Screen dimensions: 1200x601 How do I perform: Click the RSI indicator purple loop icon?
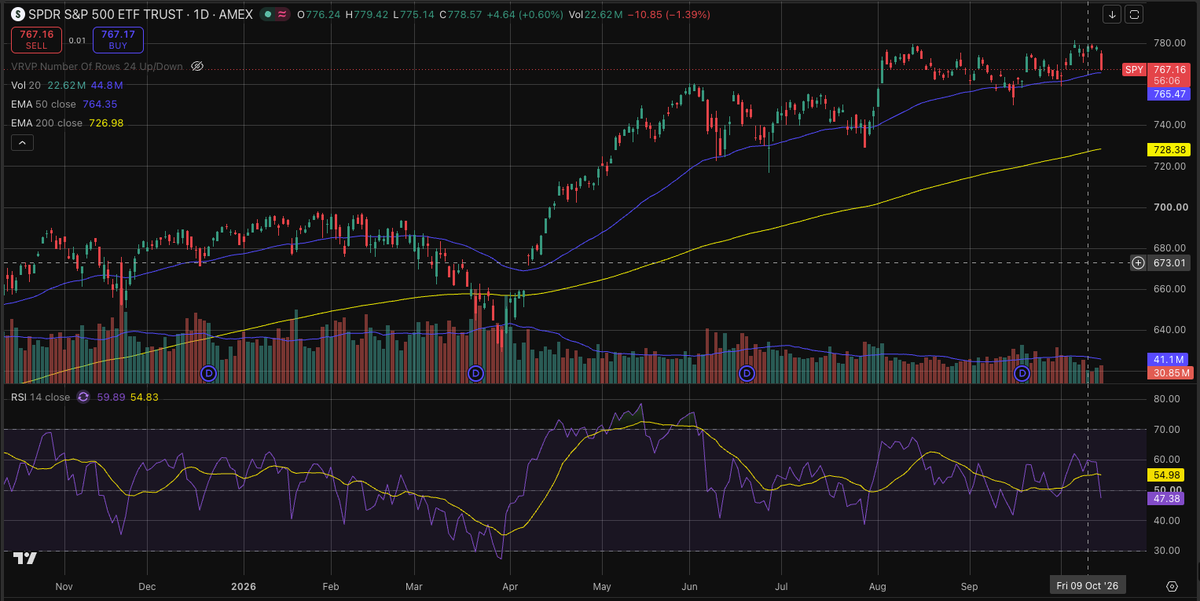(84, 397)
